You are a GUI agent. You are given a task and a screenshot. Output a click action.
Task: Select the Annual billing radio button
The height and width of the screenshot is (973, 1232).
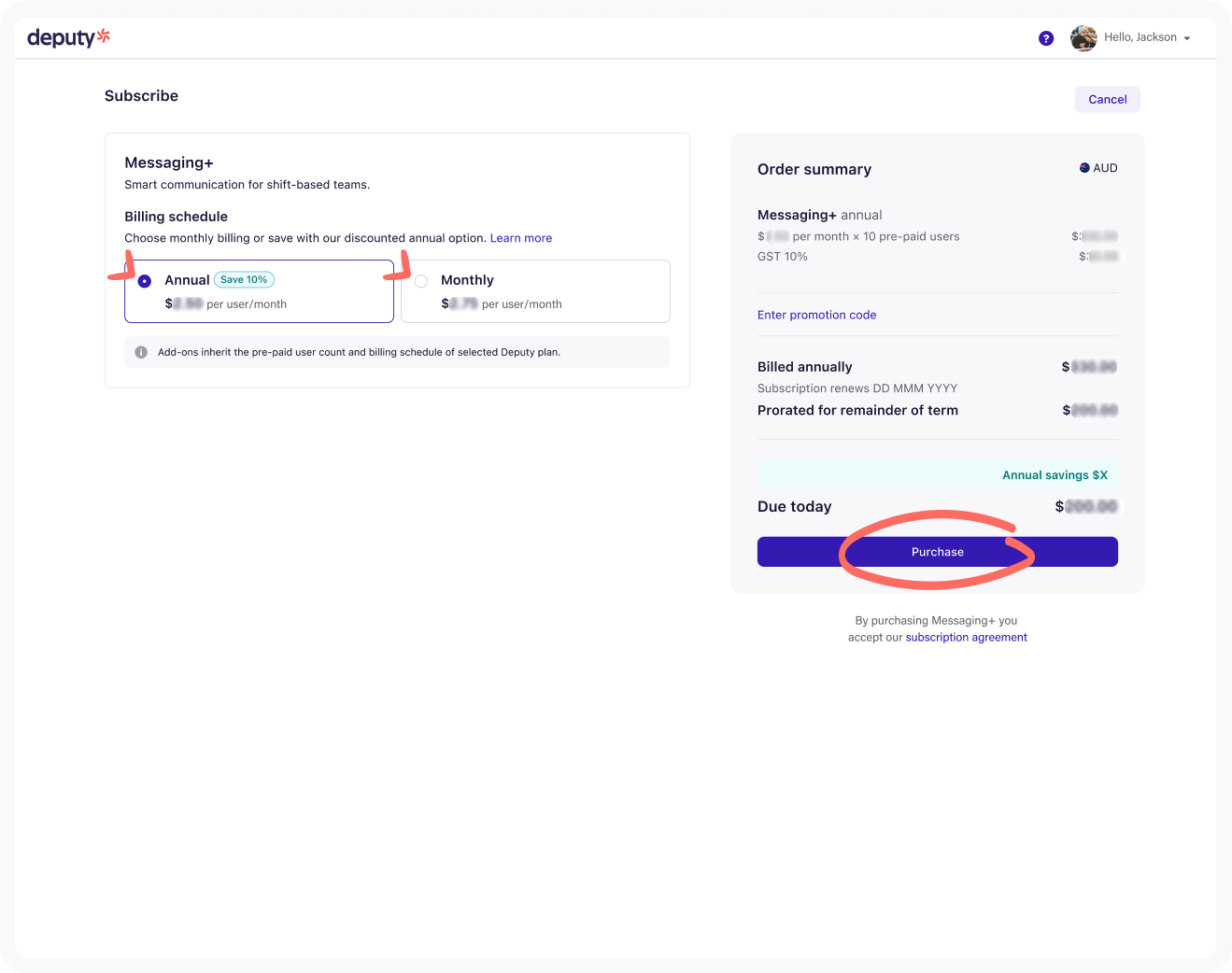[x=145, y=281]
